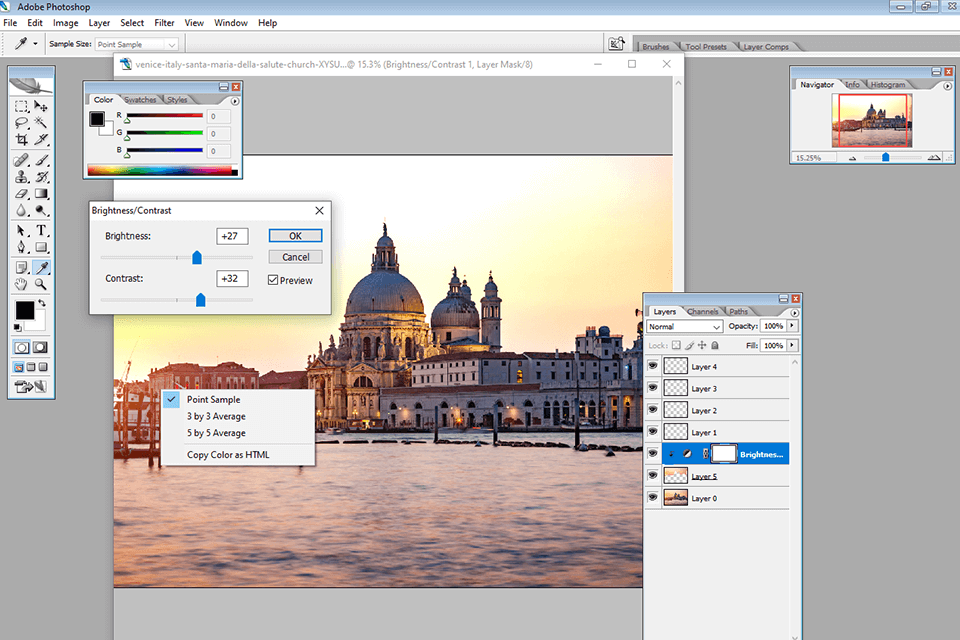Image resolution: width=960 pixels, height=640 pixels.
Task: Select the Clone Stamp tool
Action: click(22, 176)
